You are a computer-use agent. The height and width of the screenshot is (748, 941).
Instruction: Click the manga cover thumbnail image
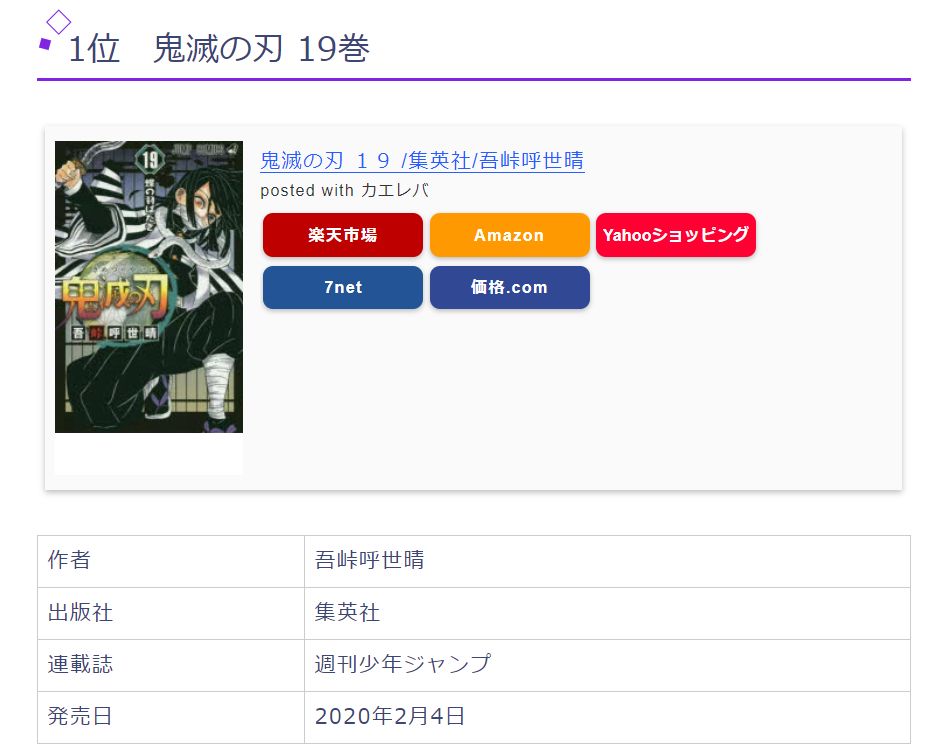(148, 287)
